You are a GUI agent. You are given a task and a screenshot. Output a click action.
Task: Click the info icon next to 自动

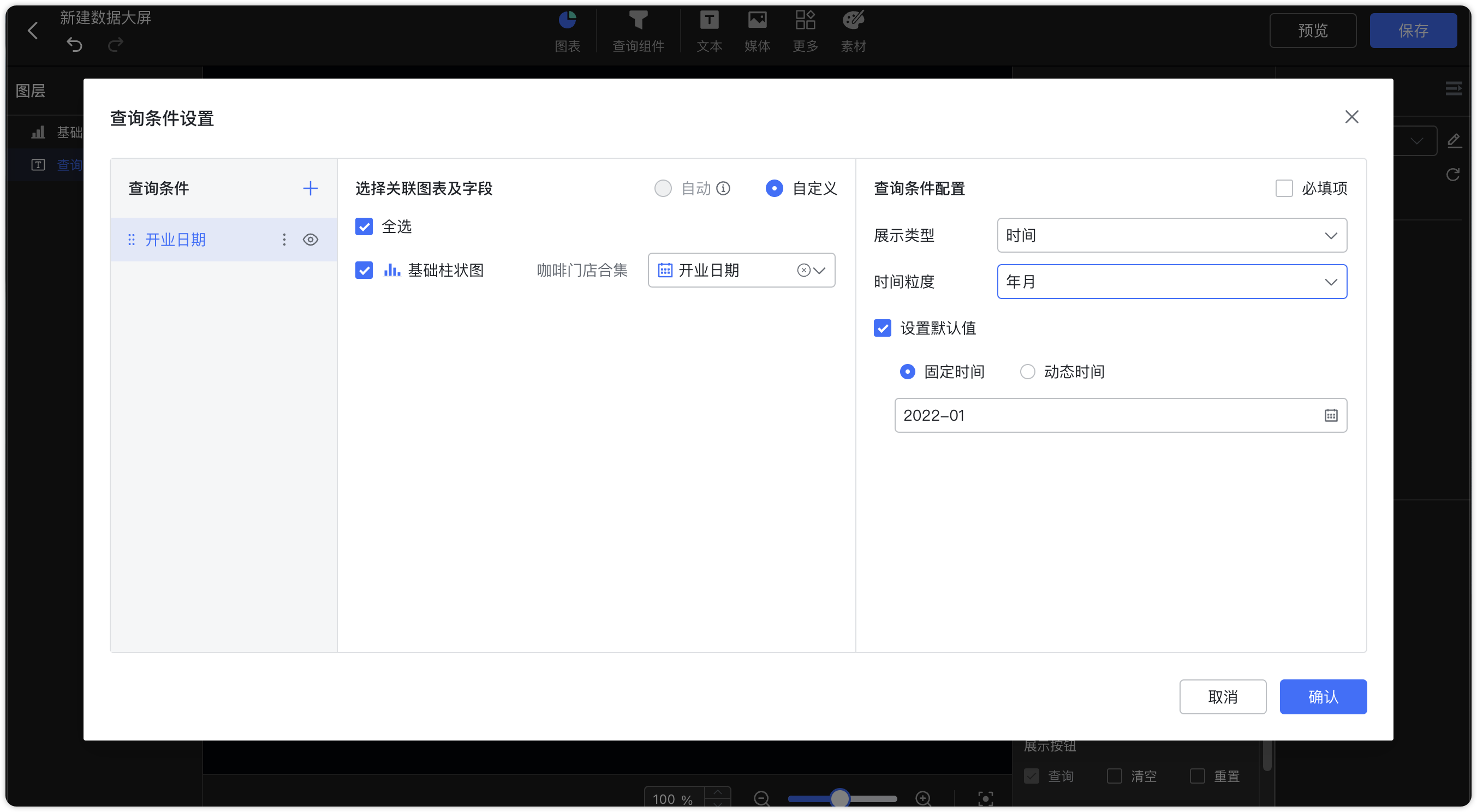coord(724,188)
